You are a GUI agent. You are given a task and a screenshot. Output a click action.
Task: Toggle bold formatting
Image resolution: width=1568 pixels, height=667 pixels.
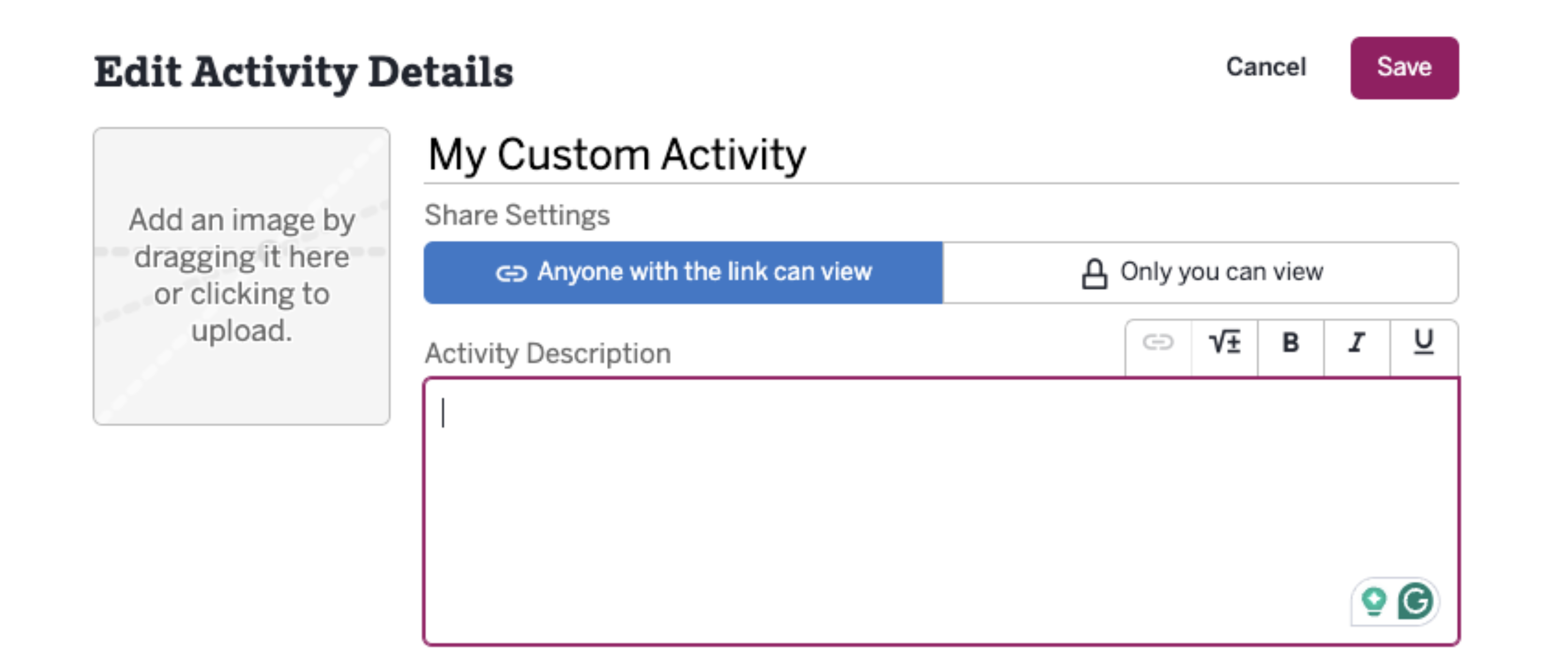(1291, 343)
